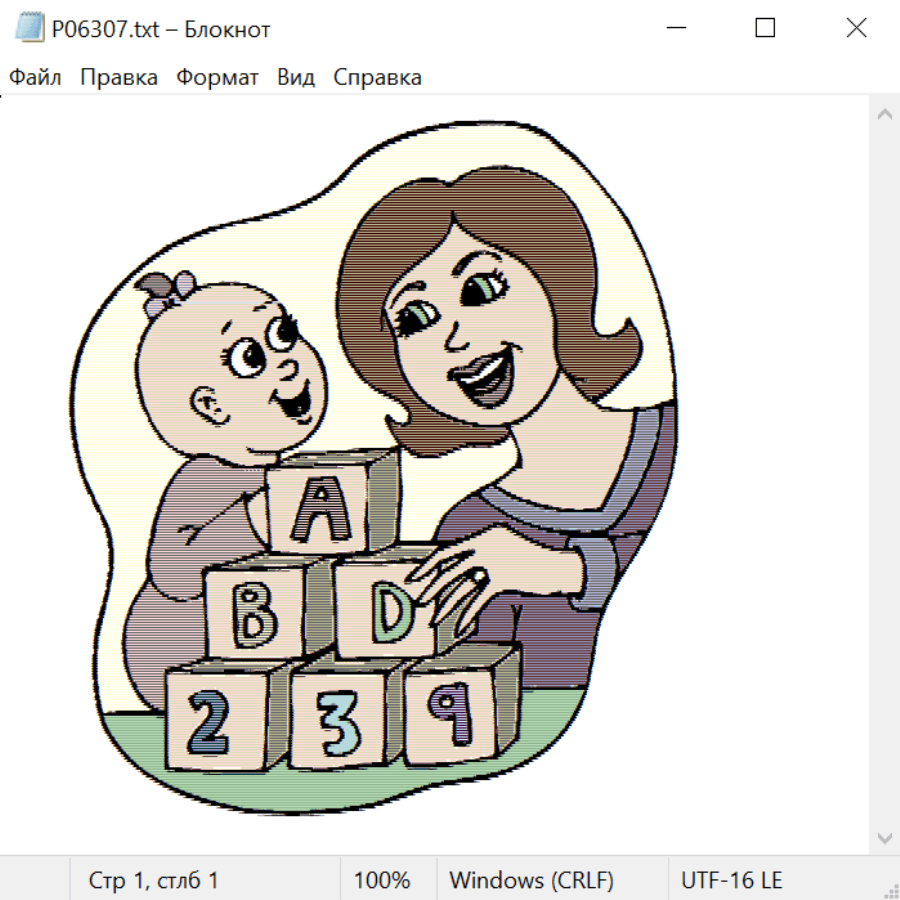Click the Notepad icon in title bar
900x900 pixels.
click(x=29, y=29)
